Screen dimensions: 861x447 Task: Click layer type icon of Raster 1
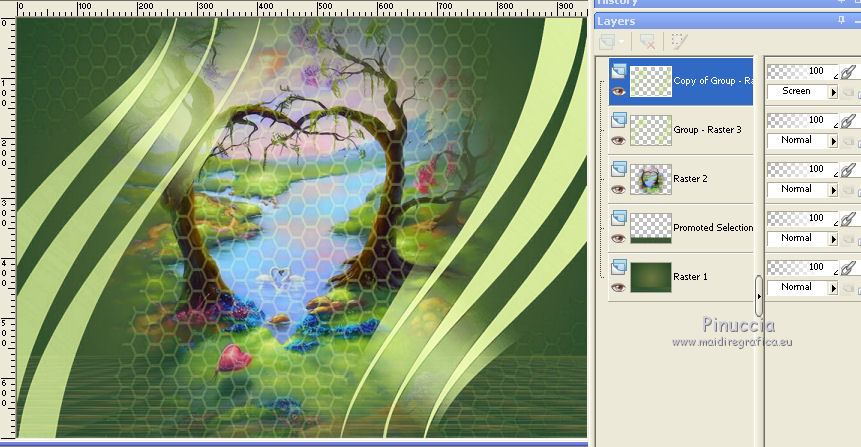click(x=619, y=266)
